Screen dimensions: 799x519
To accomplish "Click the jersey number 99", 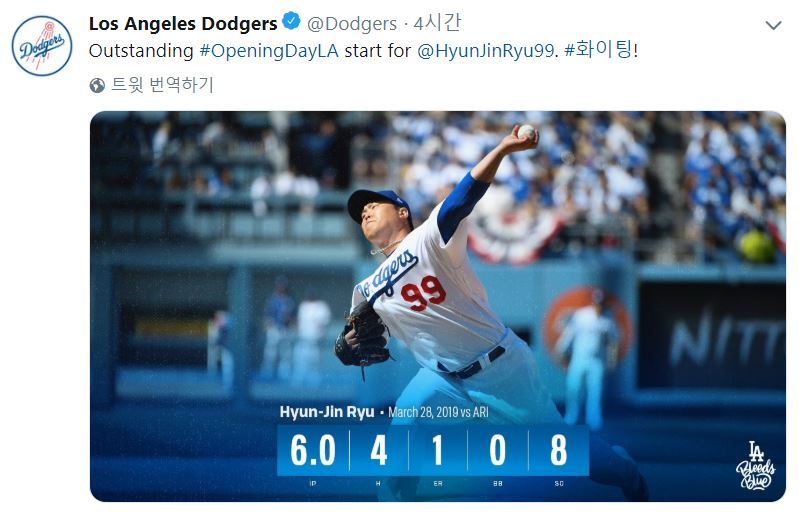I will click(x=423, y=293).
